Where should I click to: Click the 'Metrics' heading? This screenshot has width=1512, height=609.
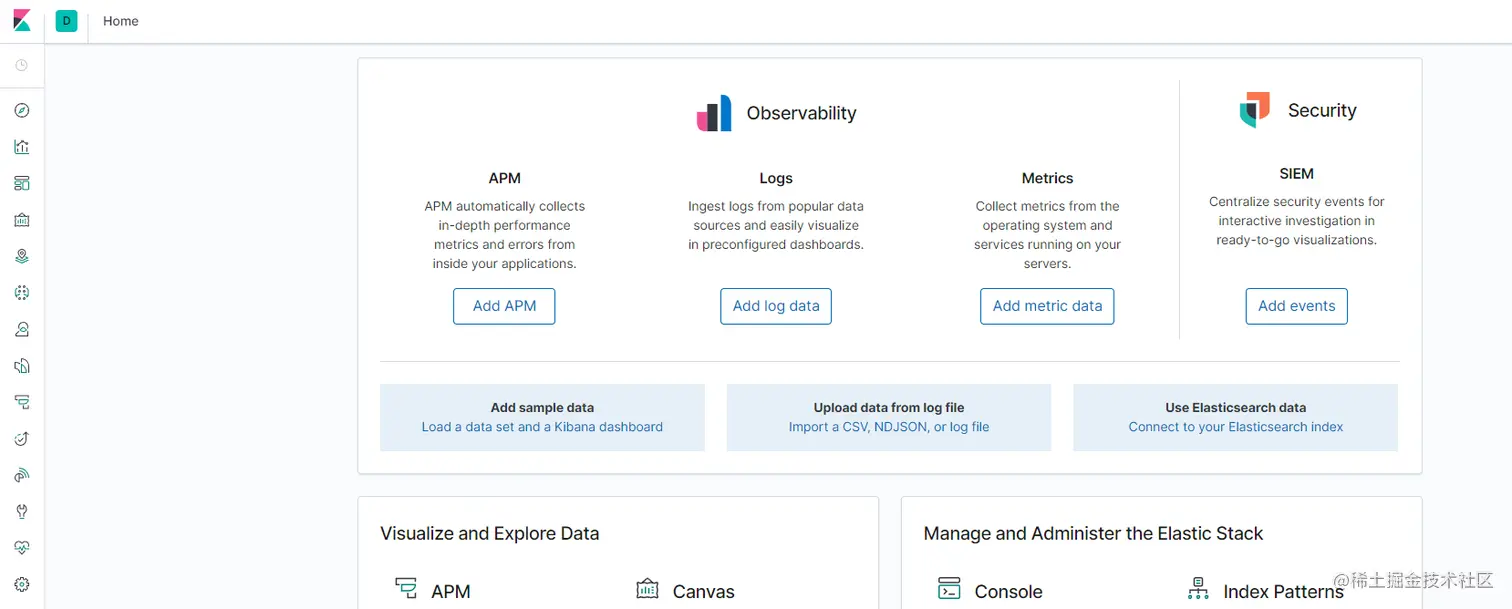click(x=1047, y=178)
